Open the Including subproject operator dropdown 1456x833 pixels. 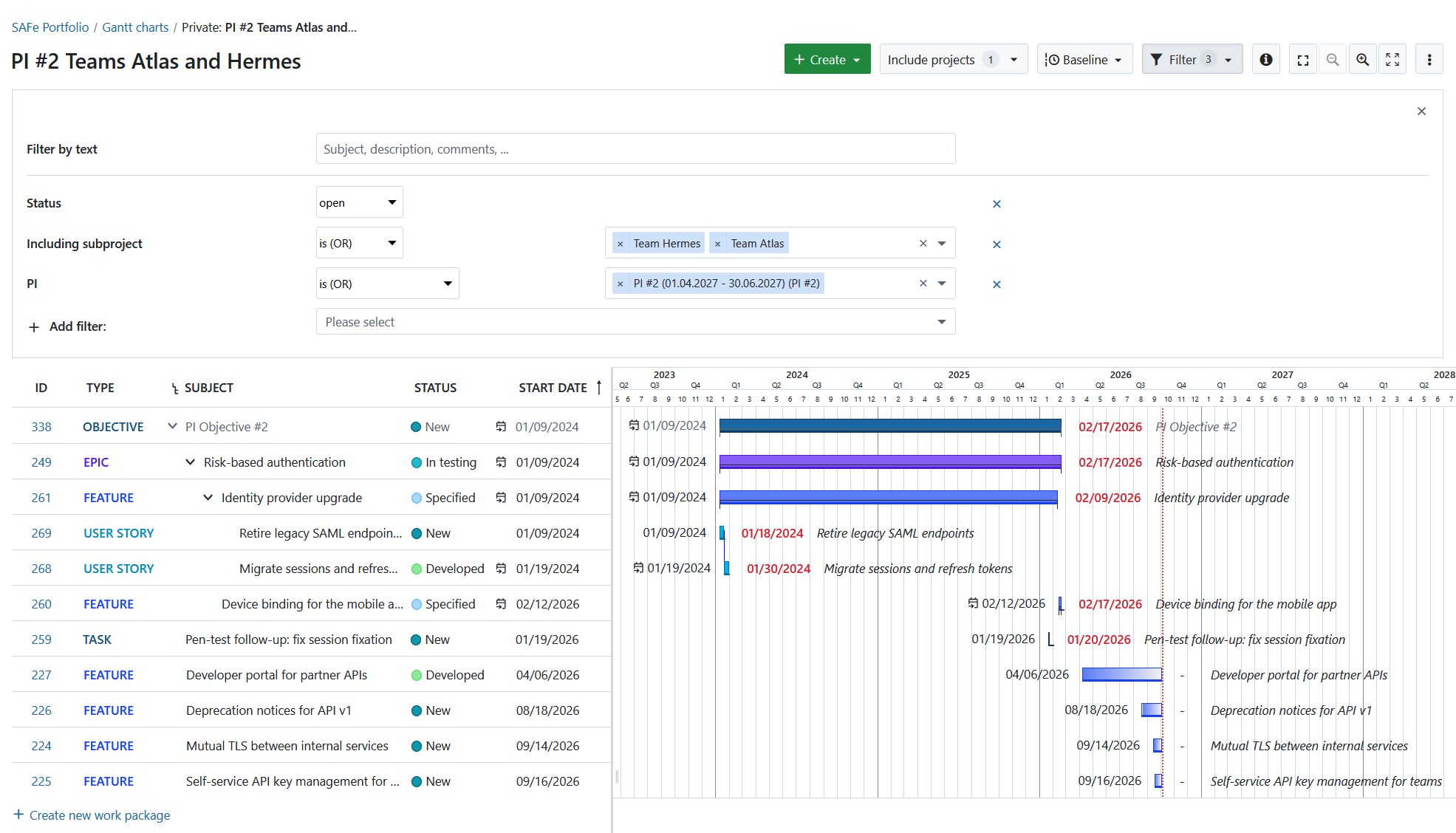tap(359, 243)
